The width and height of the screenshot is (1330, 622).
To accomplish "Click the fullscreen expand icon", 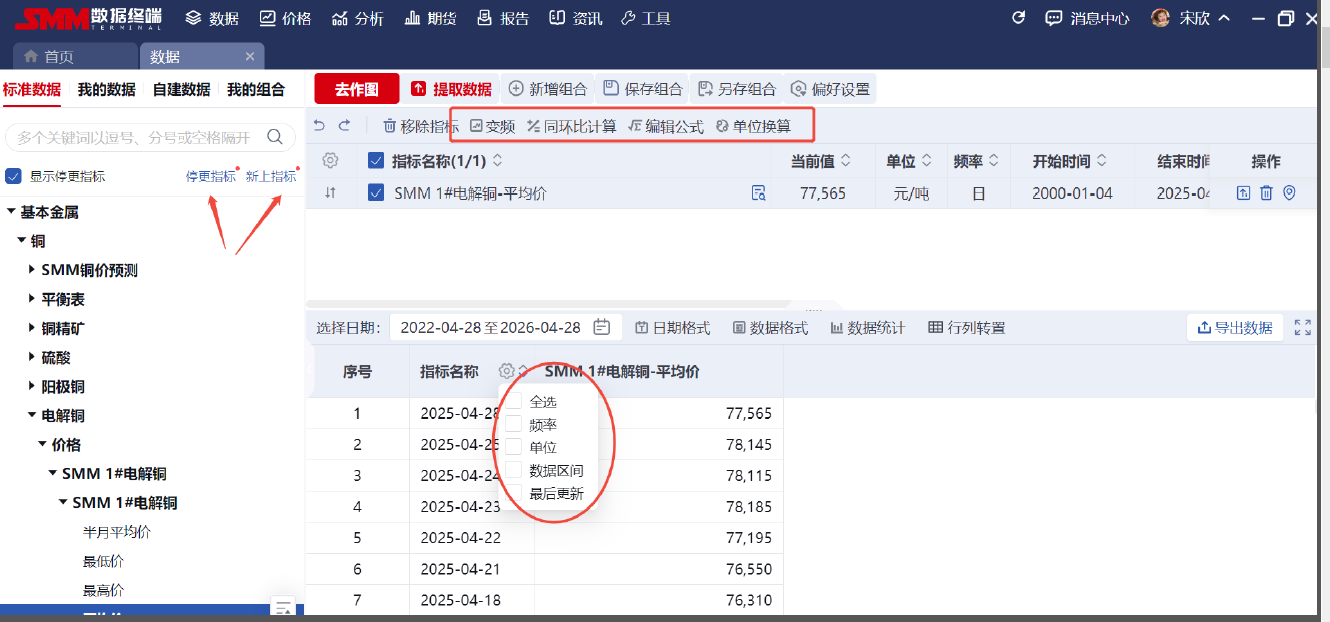I will pos(1302,327).
